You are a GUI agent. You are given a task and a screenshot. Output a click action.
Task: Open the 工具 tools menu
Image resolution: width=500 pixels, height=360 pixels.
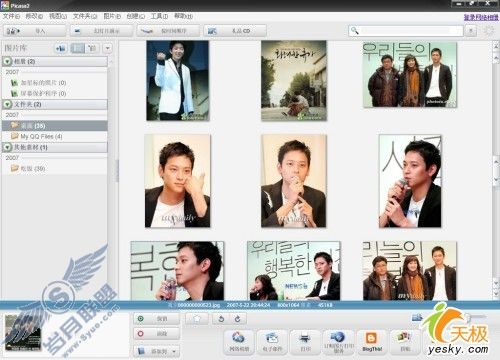tap(159, 16)
